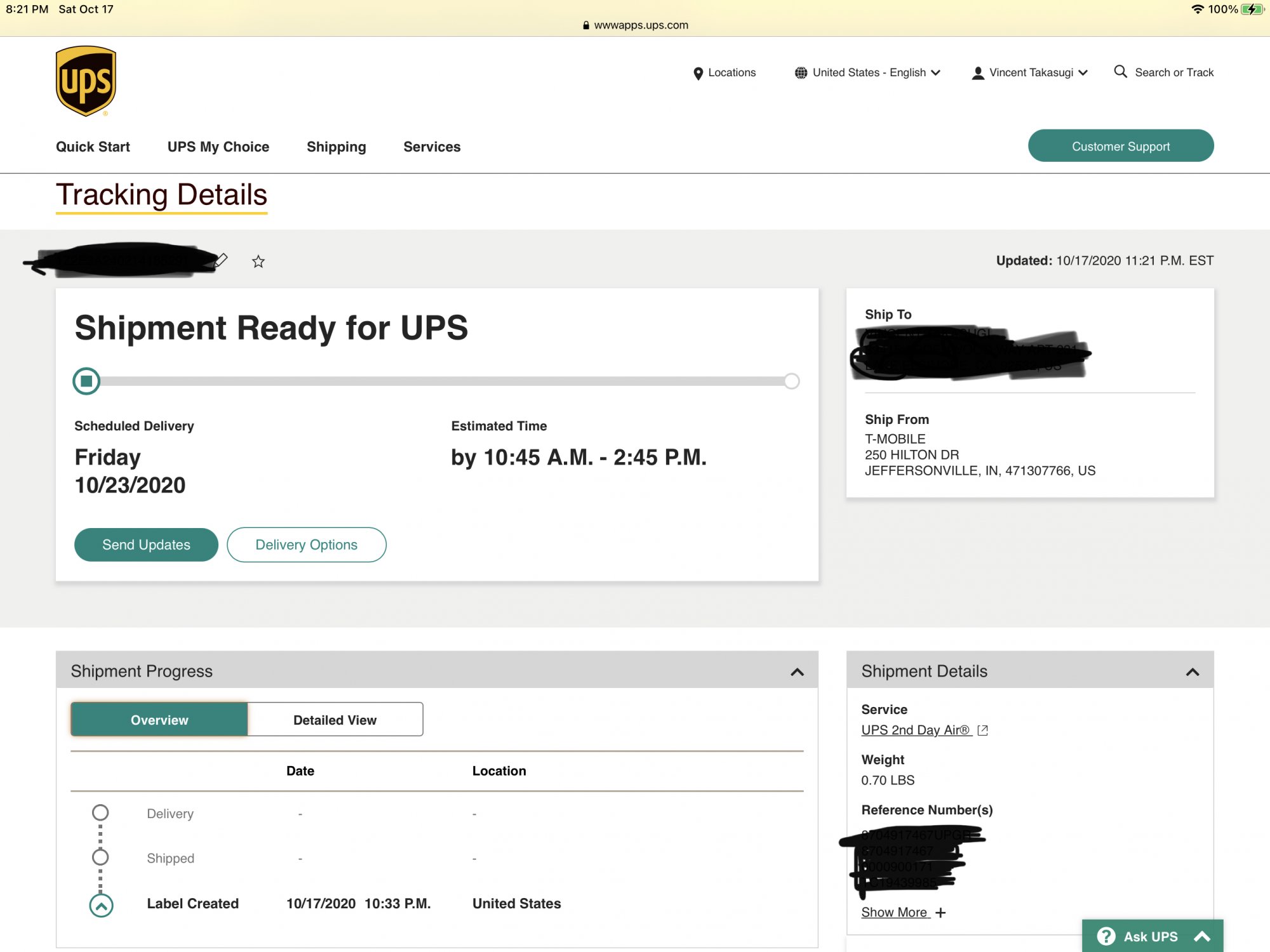Open UPS 2nd Day Air external link icon
The height and width of the screenshot is (952, 1270).
coord(982,730)
